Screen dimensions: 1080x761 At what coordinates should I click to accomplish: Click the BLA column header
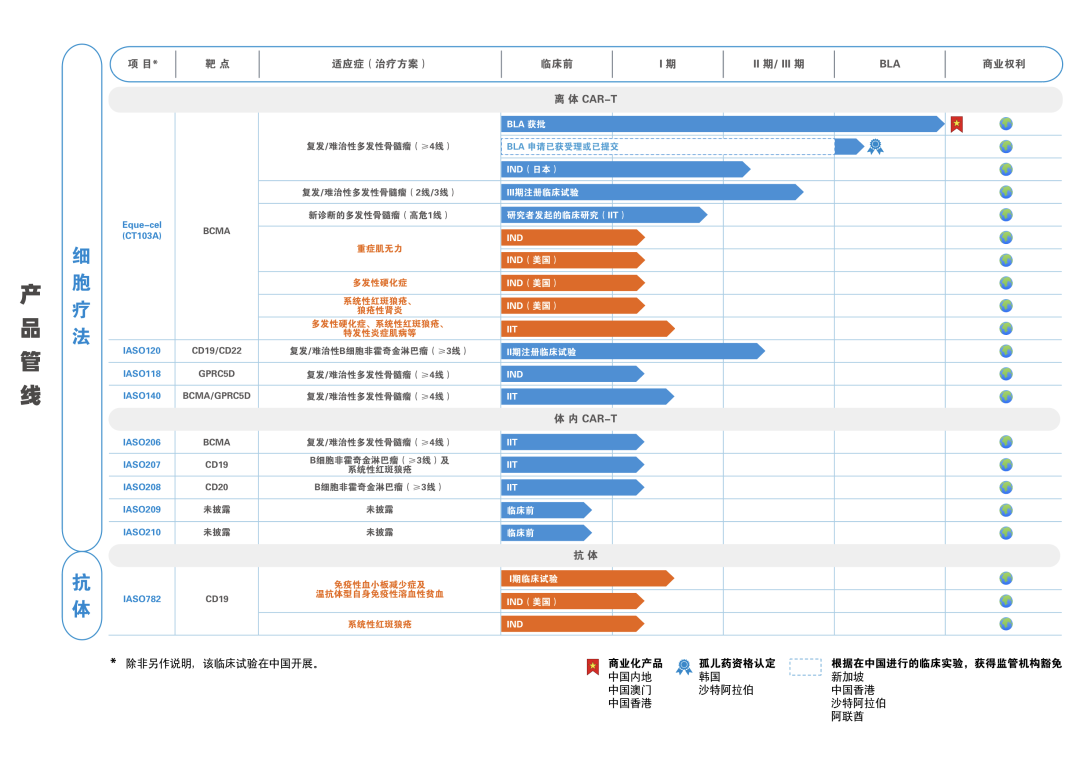point(889,64)
